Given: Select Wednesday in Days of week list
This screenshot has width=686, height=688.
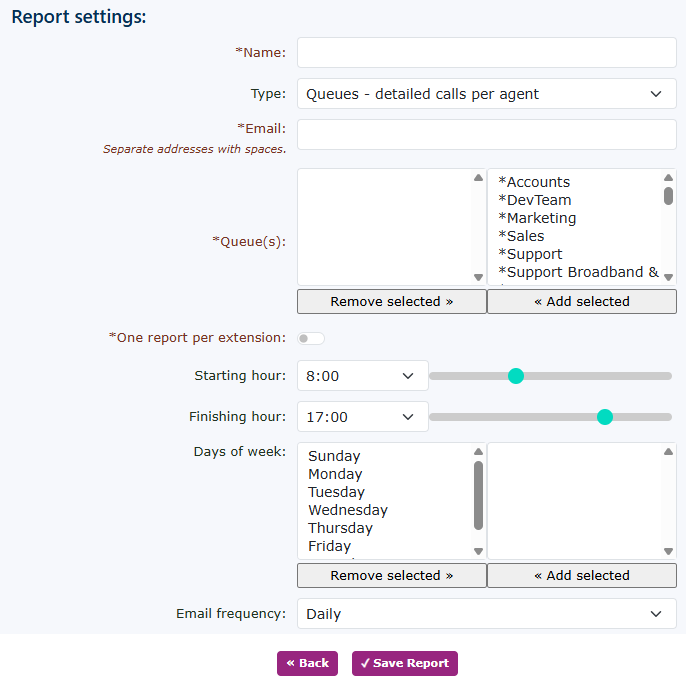Looking at the screenshot, I should [x=347, y=510].
